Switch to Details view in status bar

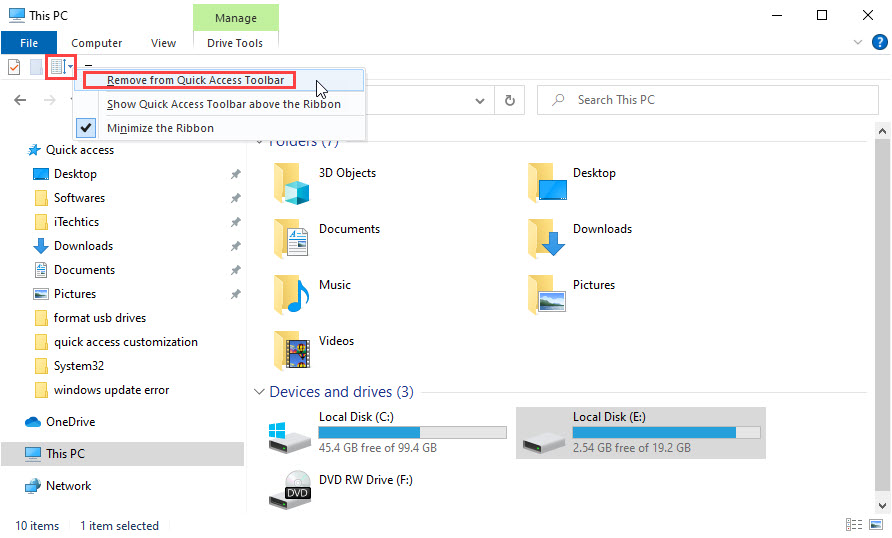[x=854, y=524]
